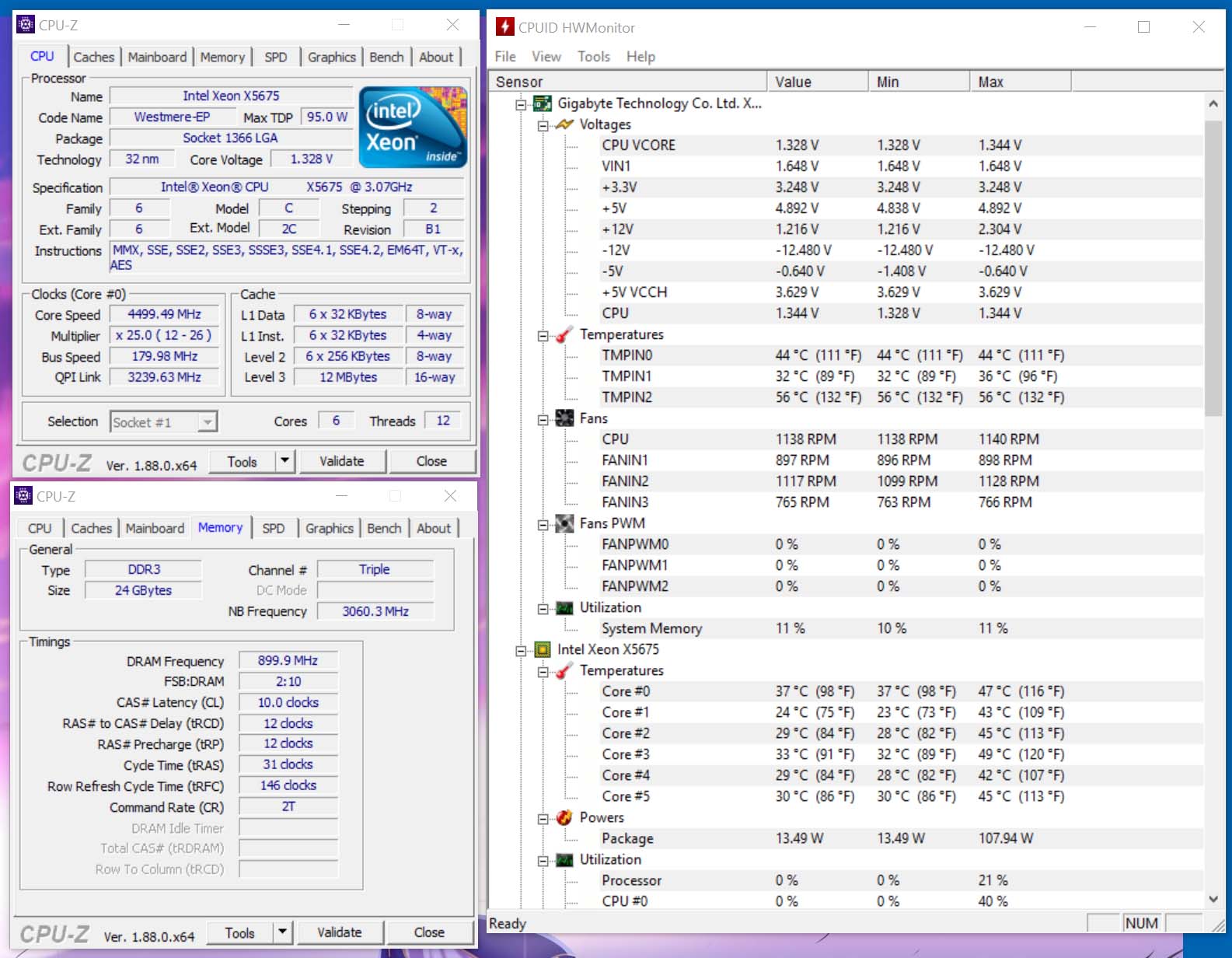The image size is (1232, 958).
Task: Click the CPU-Z icon in top window title bar
Action: [x=26, y=25]
